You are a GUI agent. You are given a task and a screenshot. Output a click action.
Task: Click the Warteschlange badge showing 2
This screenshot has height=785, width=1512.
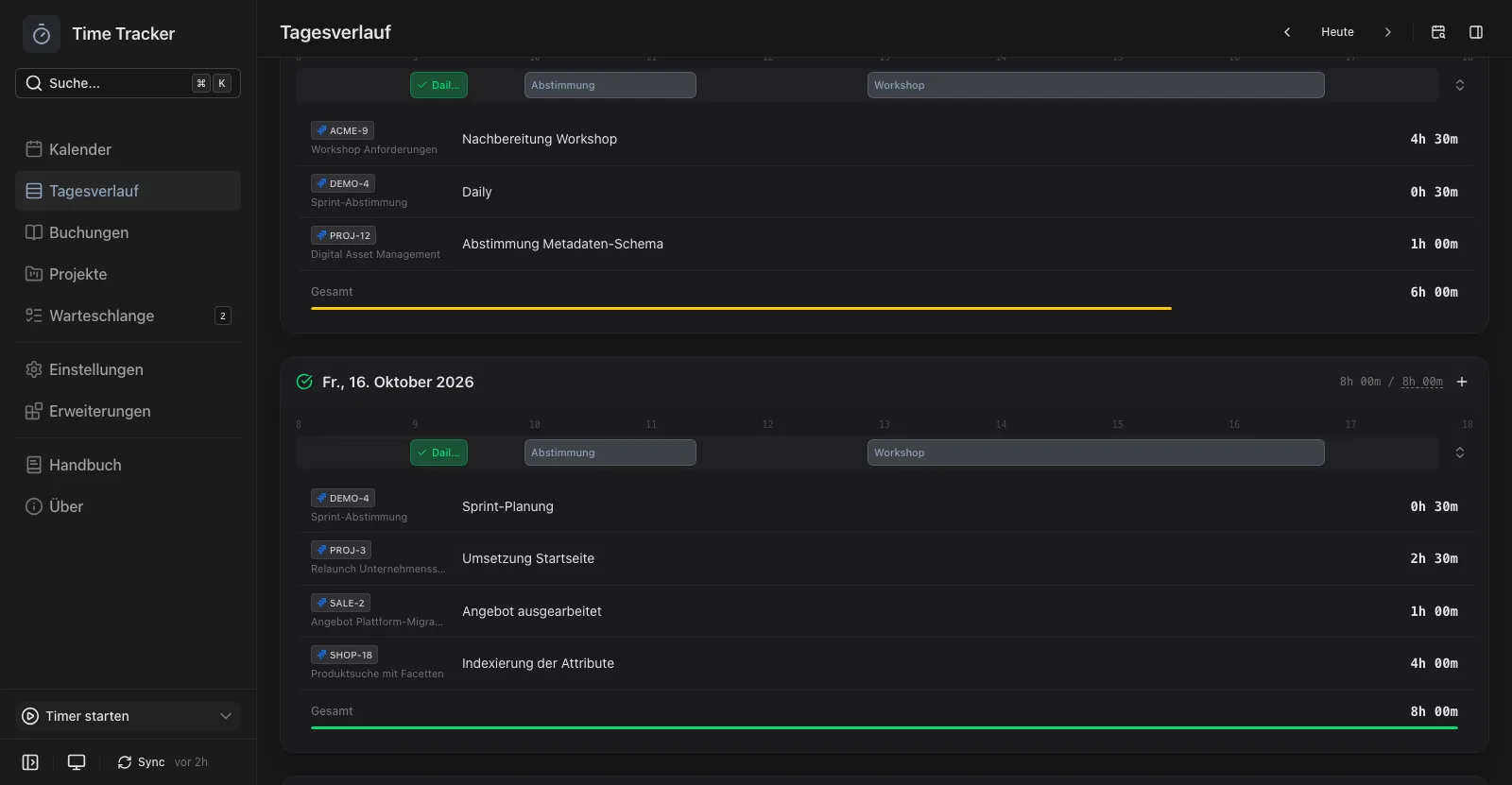[x=223, y=316]
